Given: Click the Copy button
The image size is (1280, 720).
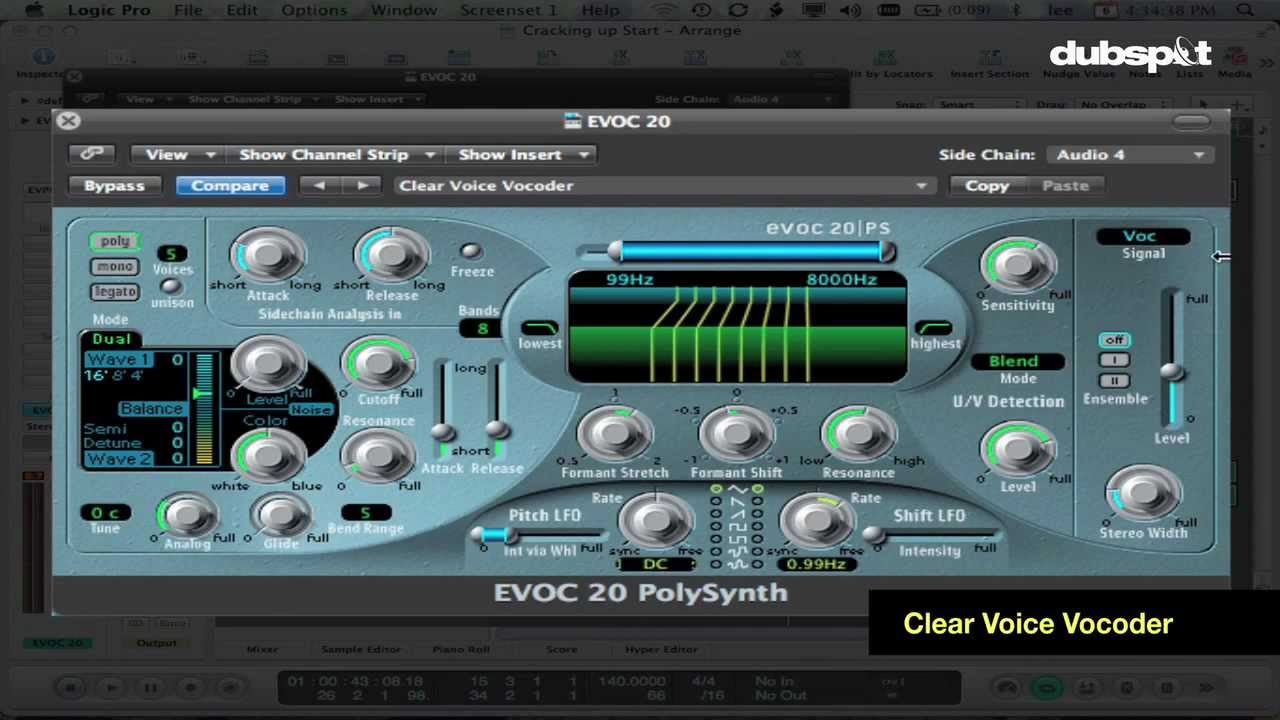Looking at the screenshot, I should click(x=987, y=185).
